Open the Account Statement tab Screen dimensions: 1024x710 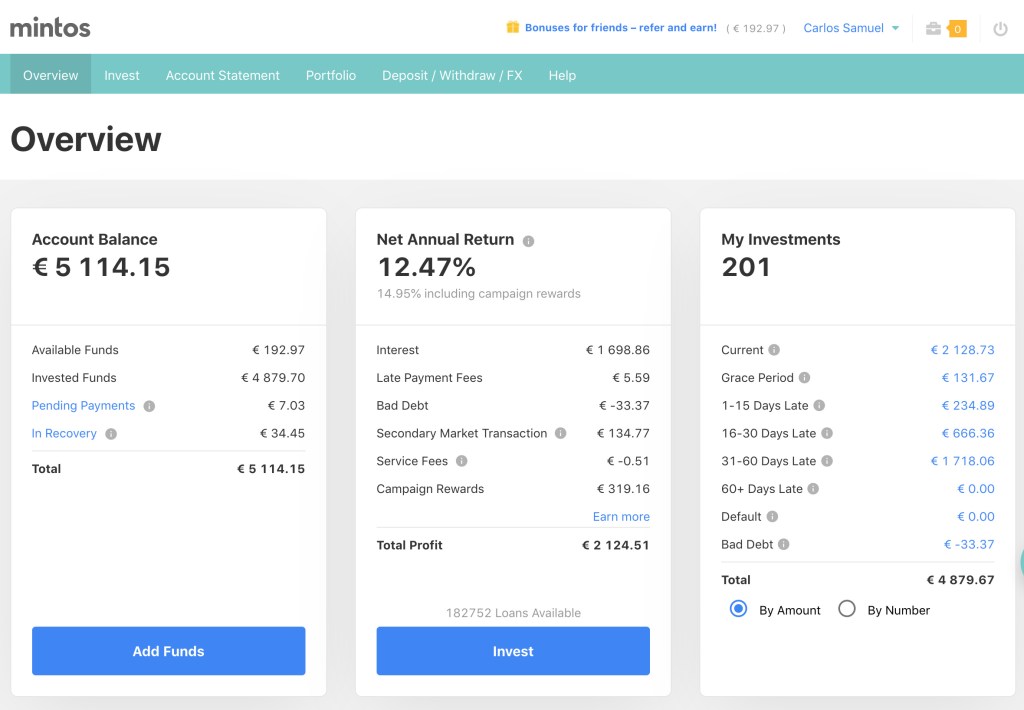(222, 74)
